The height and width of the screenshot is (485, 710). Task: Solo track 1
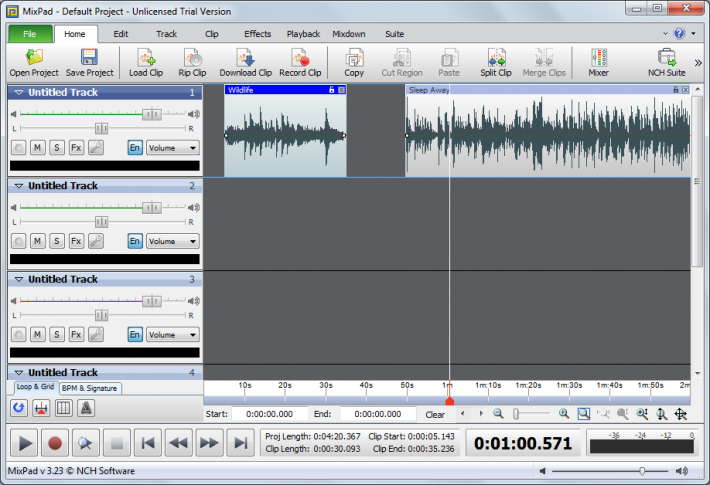coord(57,148)
